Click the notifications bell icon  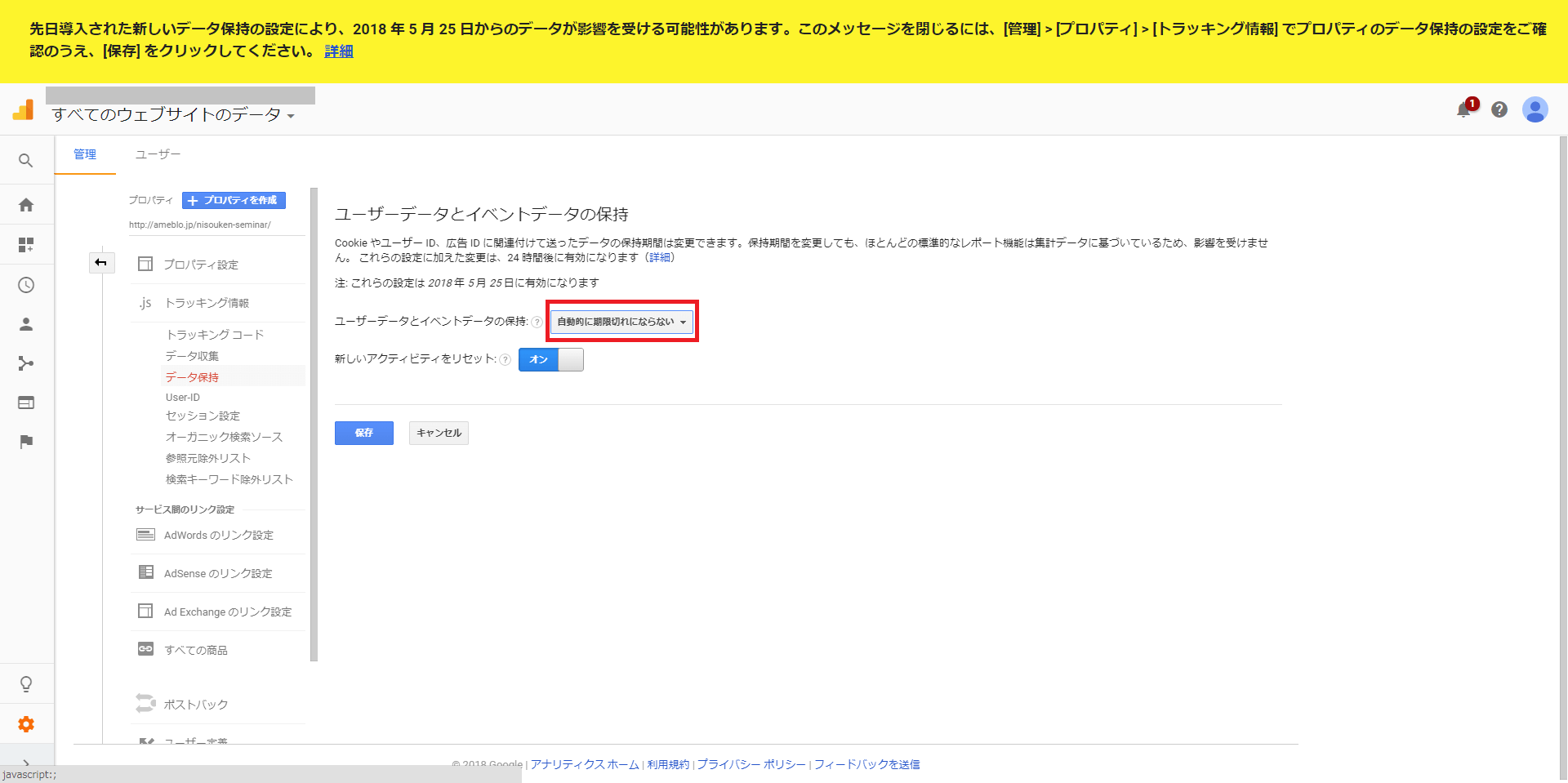pos(1464,109)
